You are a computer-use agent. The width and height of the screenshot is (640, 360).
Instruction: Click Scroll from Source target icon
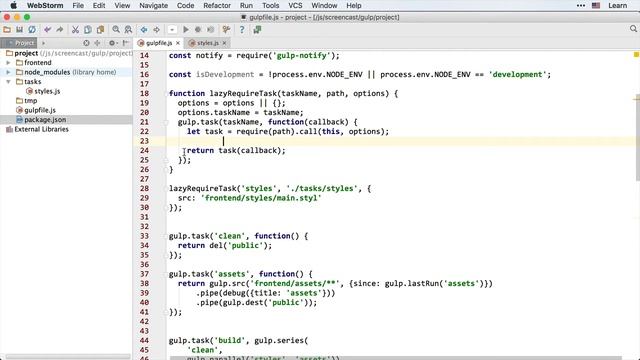click(86, 43)
